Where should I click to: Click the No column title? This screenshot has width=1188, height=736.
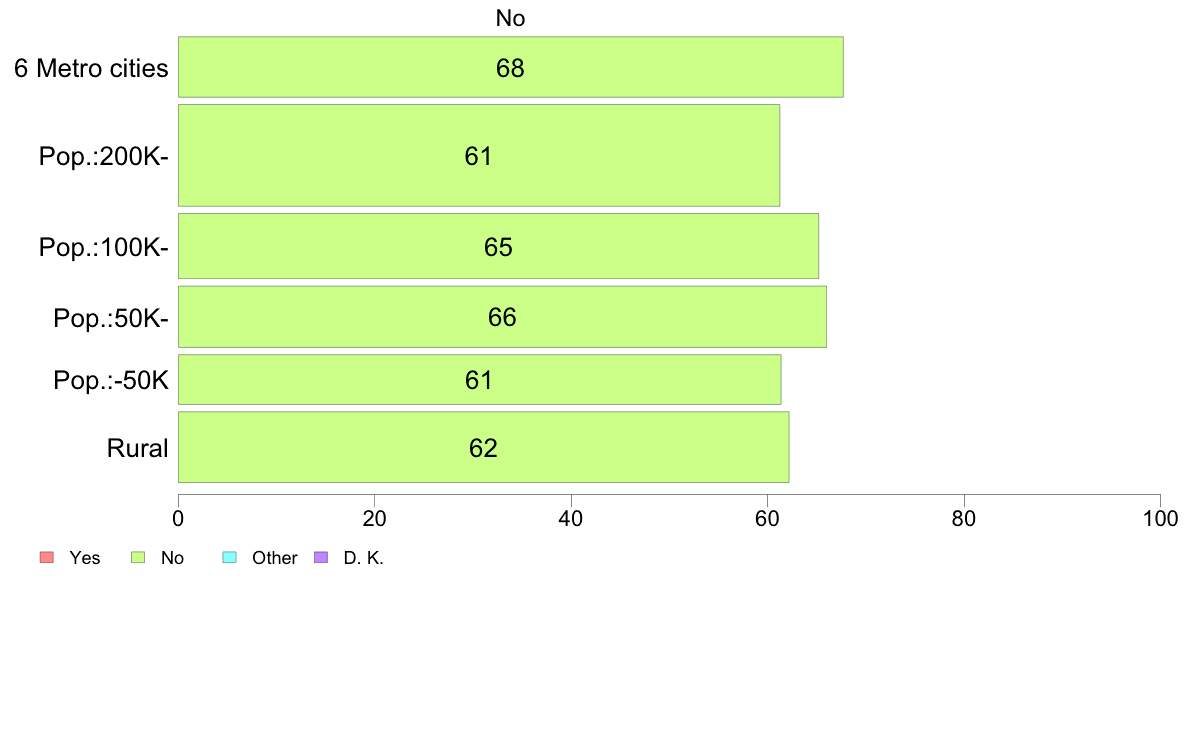tap(511, 18)
